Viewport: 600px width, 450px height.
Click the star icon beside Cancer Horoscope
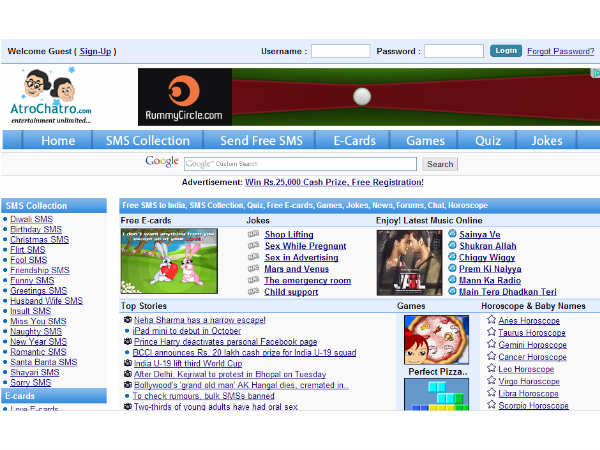[491, 356]
